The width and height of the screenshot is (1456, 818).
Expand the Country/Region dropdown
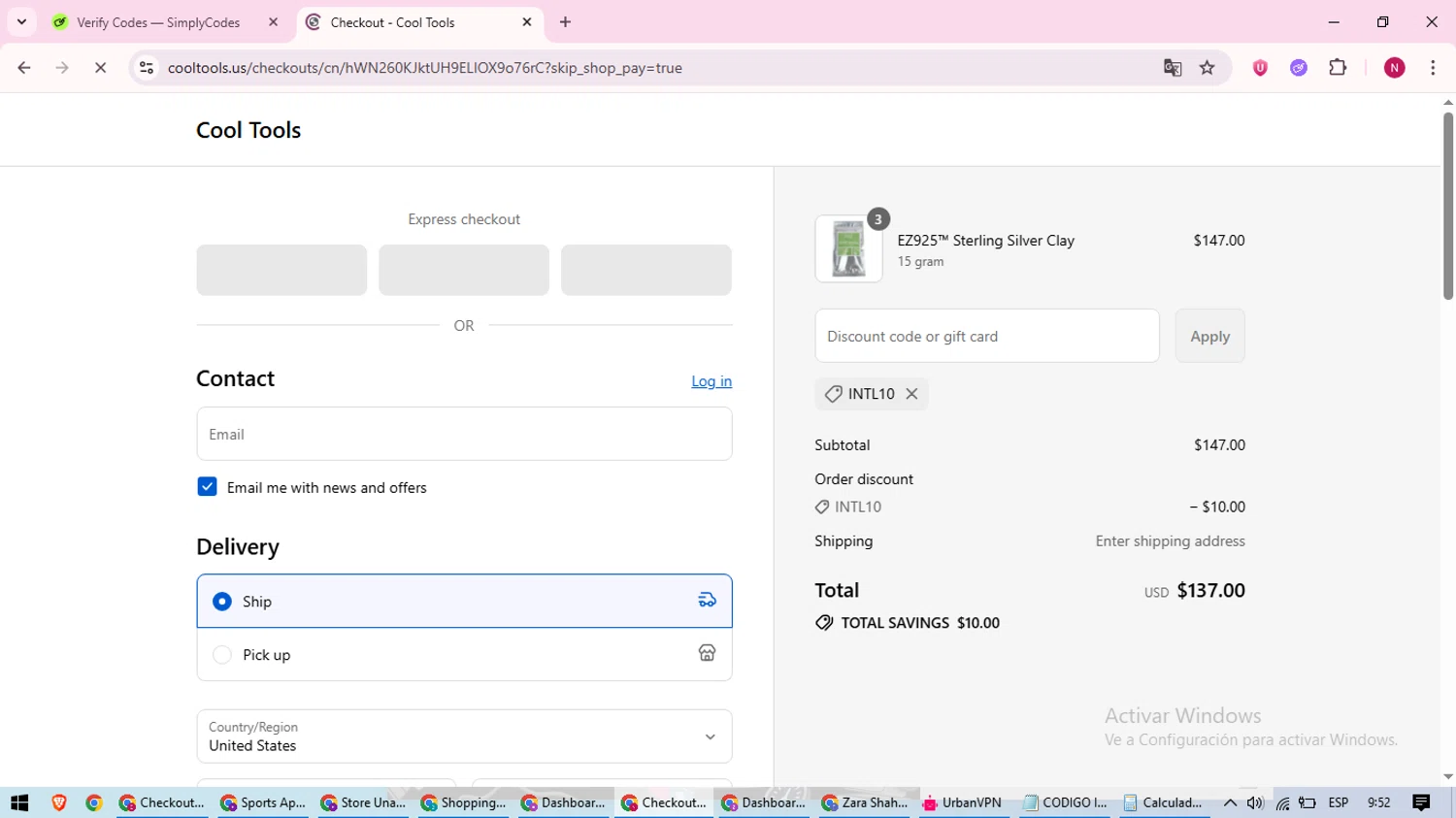tap(464, 736)
